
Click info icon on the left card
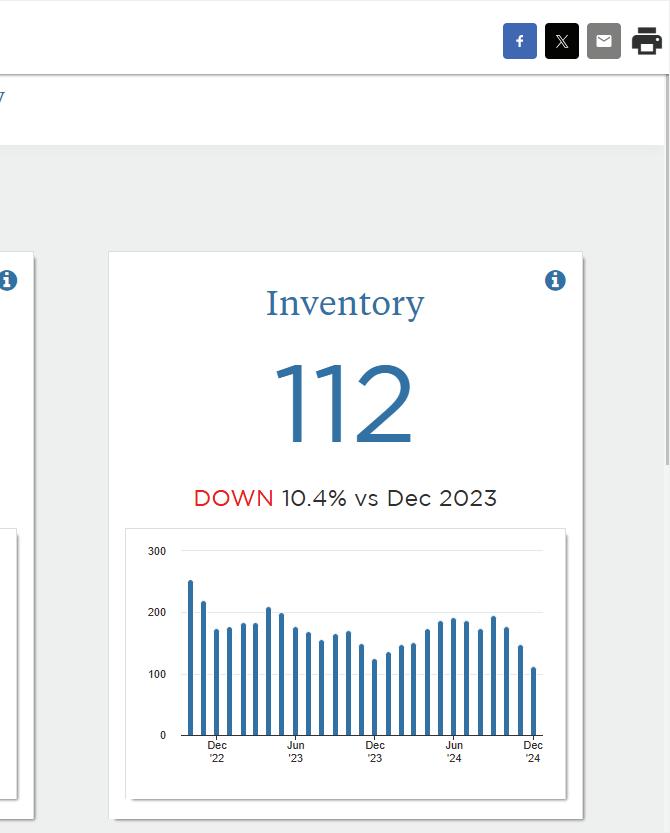[x=7, y=280]
